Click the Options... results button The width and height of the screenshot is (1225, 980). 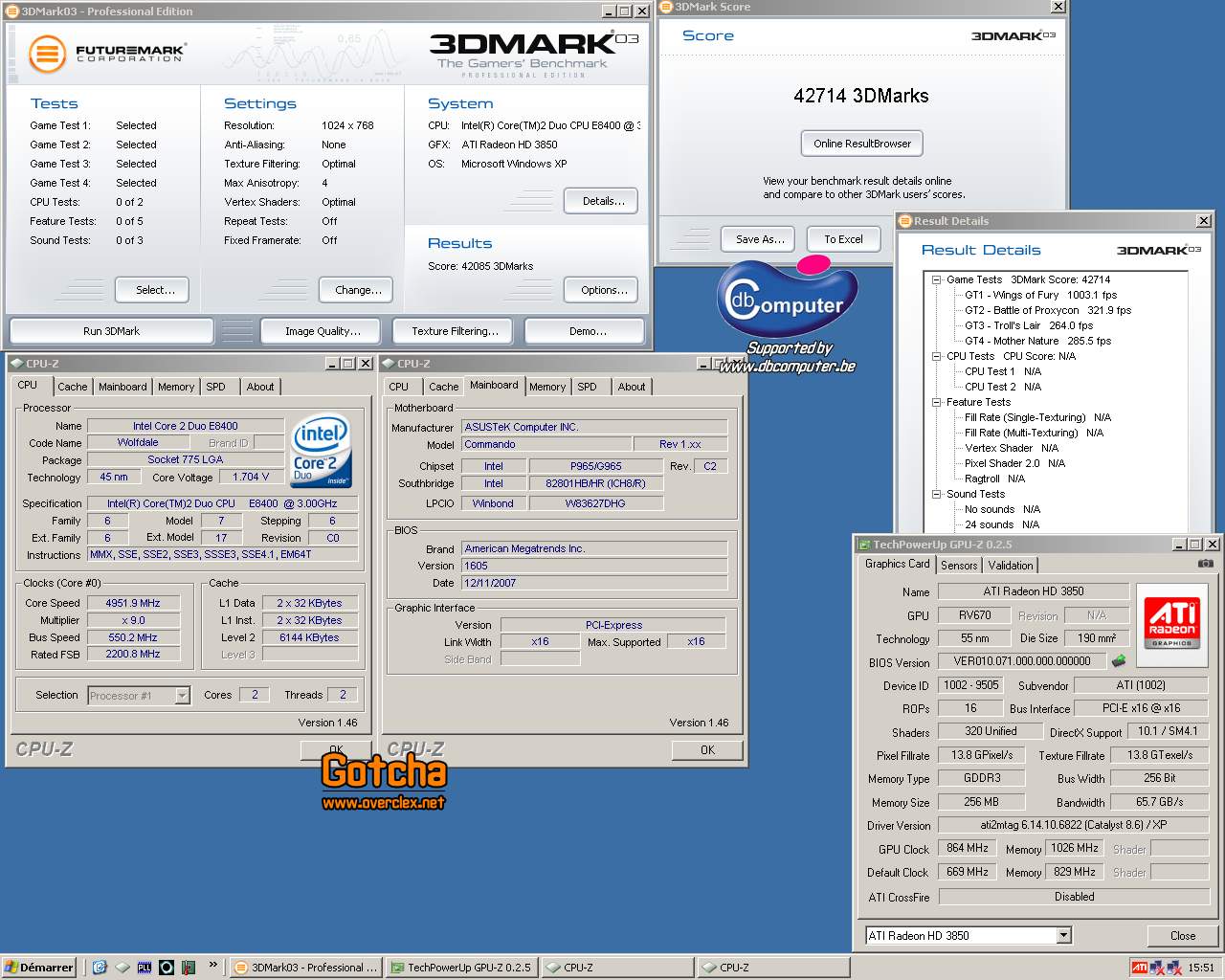click(602, 290)
